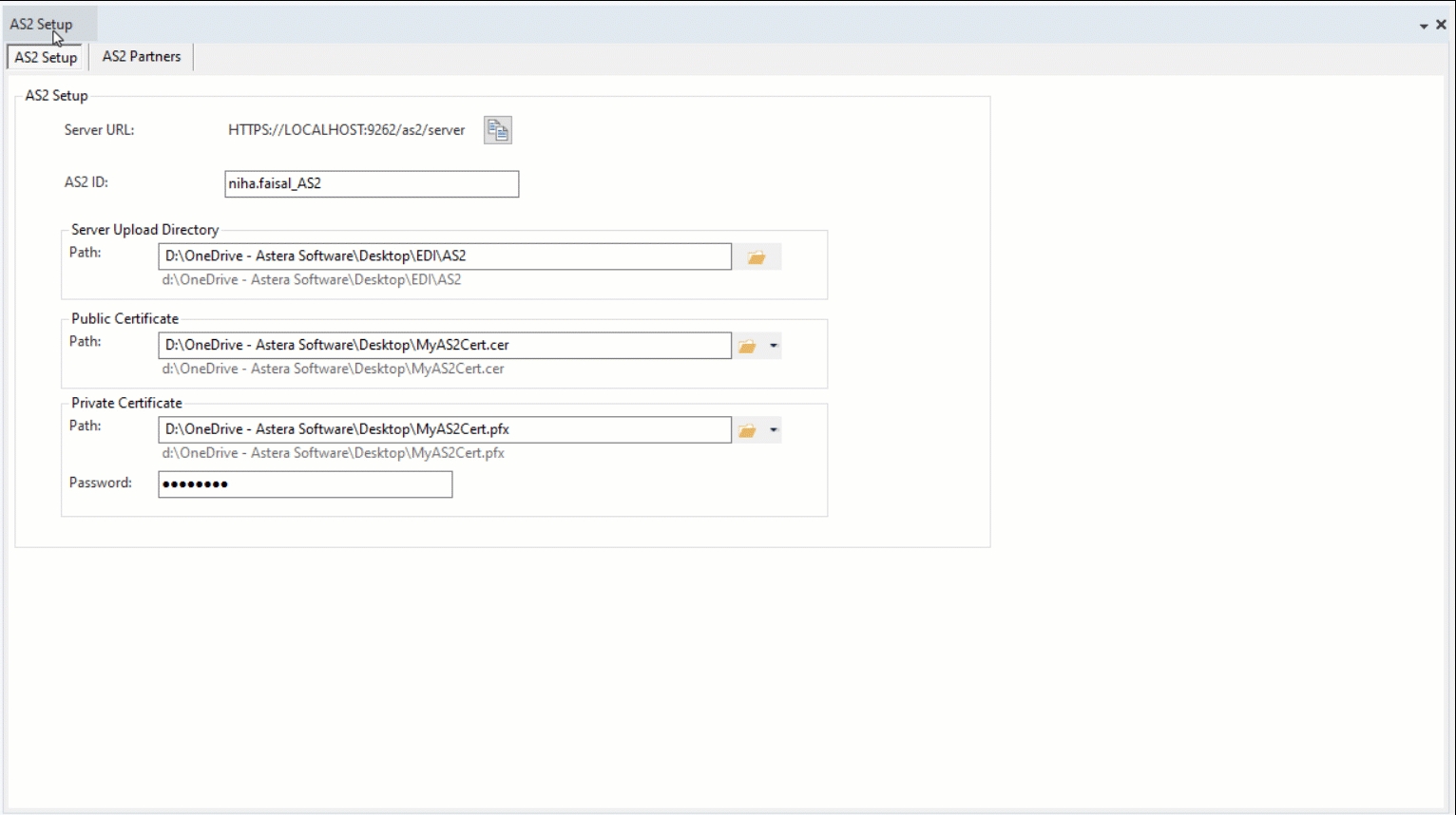Select the inner AS2 Setup tab
Viewport: 1456px width, 815px height.
[46, 57]
